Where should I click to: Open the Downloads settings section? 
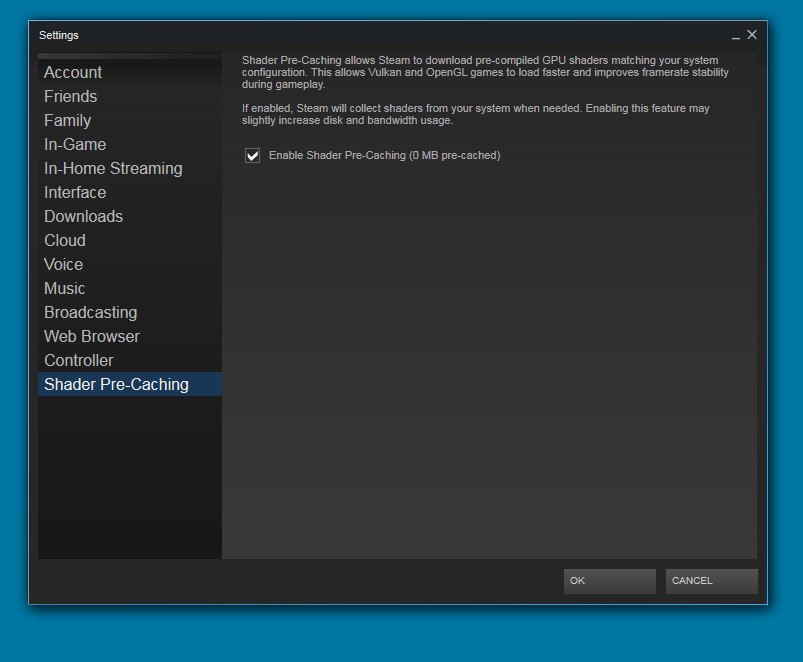tap(83, 216)
